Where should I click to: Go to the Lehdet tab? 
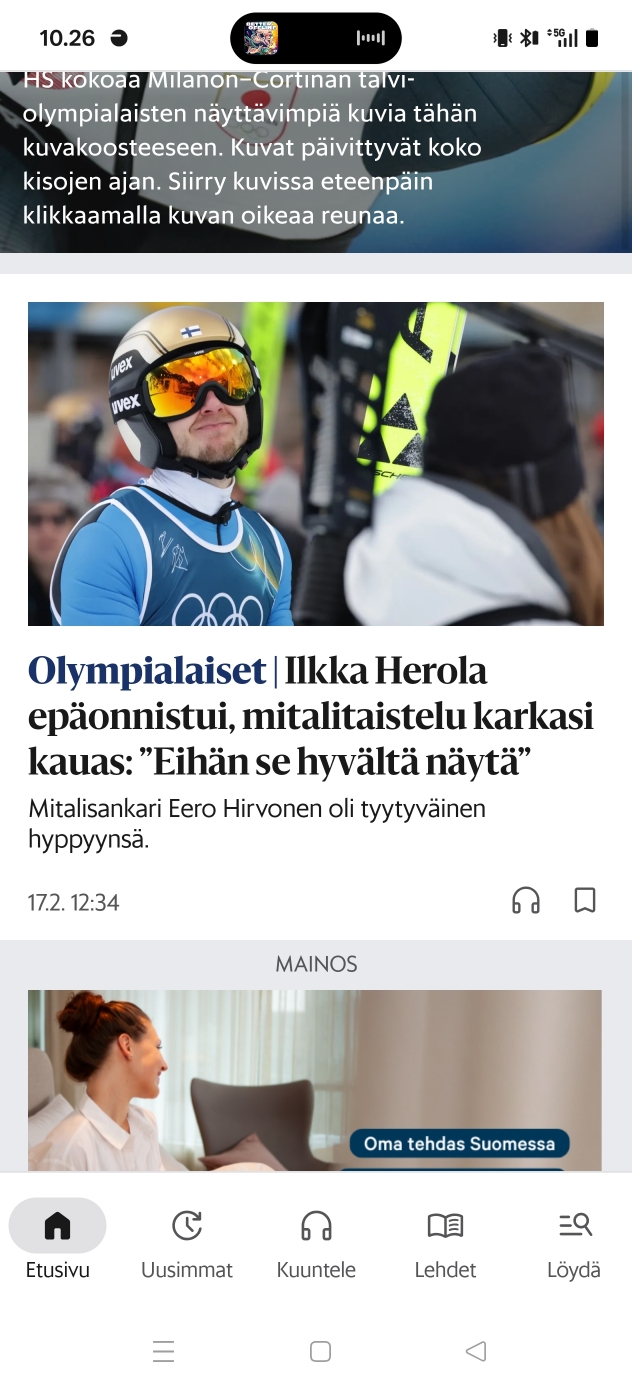445,1240
